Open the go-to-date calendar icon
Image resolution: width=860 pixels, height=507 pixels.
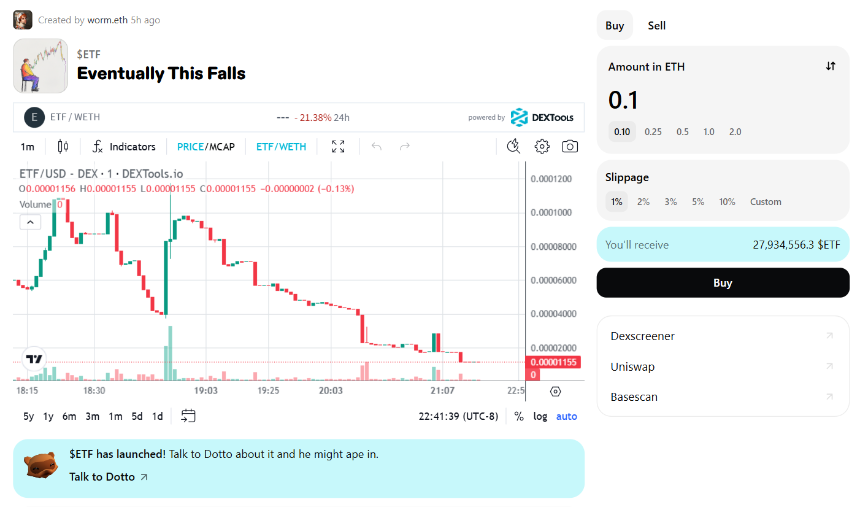click(x=188, y=416)
